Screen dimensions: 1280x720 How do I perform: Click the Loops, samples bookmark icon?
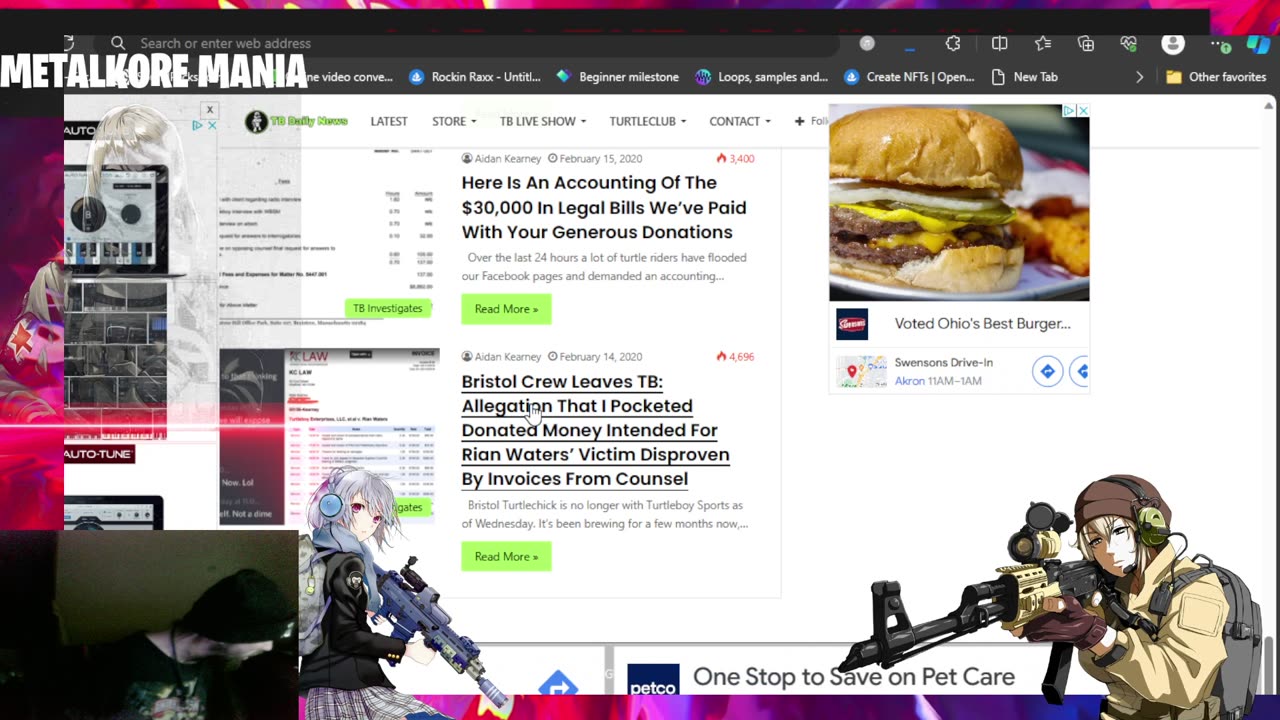pos(703,77)
